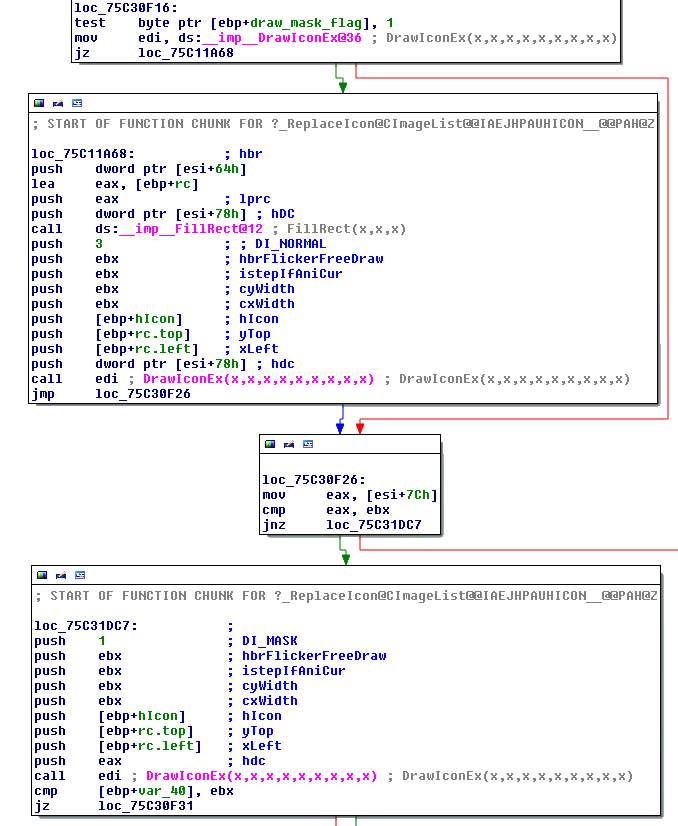
Task: Select the loc_75C30F26 label in small block
Action: coord(314,480)
